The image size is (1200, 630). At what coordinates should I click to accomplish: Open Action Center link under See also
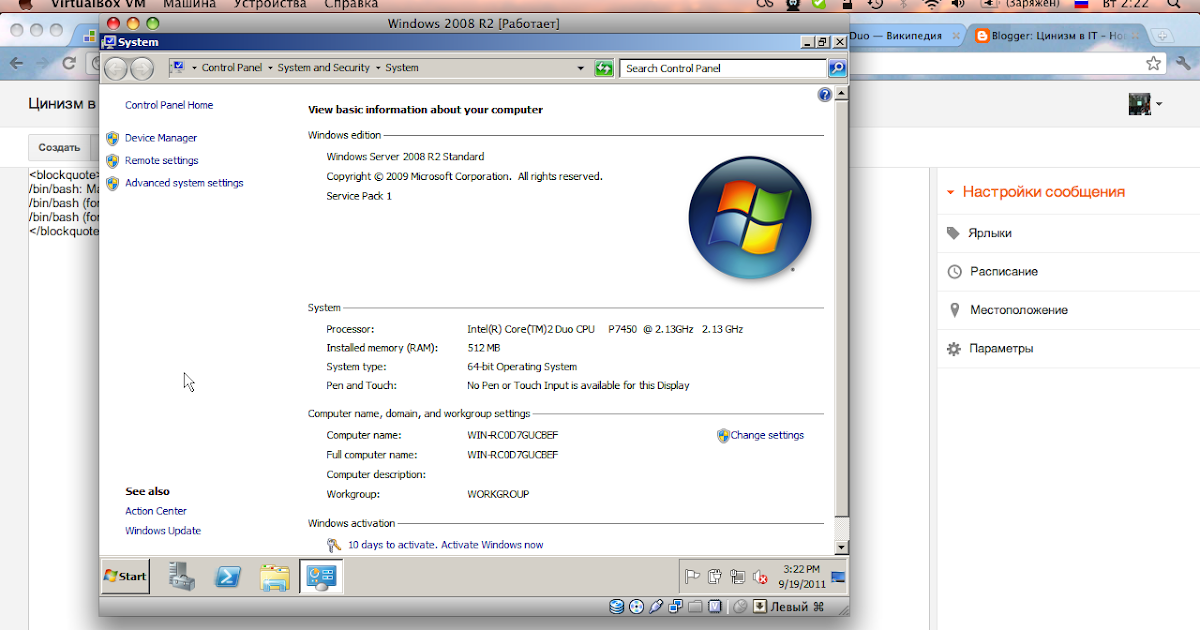(156, 511)
